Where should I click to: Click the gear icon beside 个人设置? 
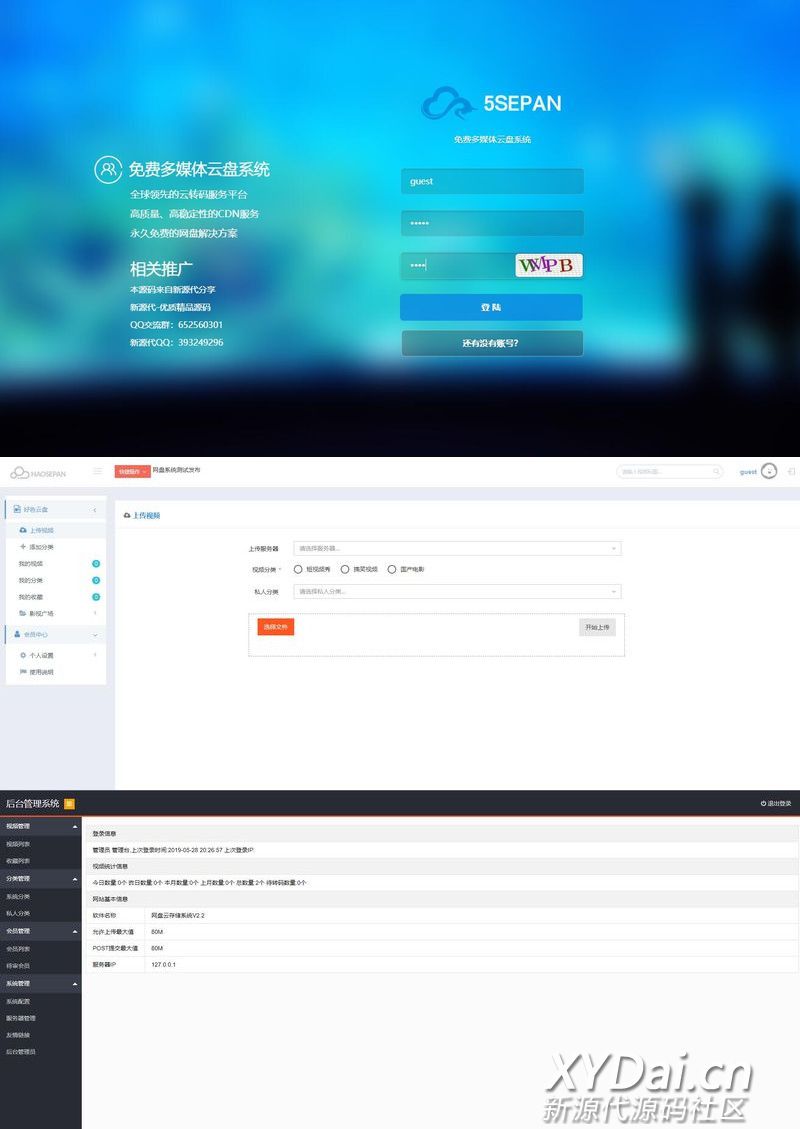pos(23,655)
